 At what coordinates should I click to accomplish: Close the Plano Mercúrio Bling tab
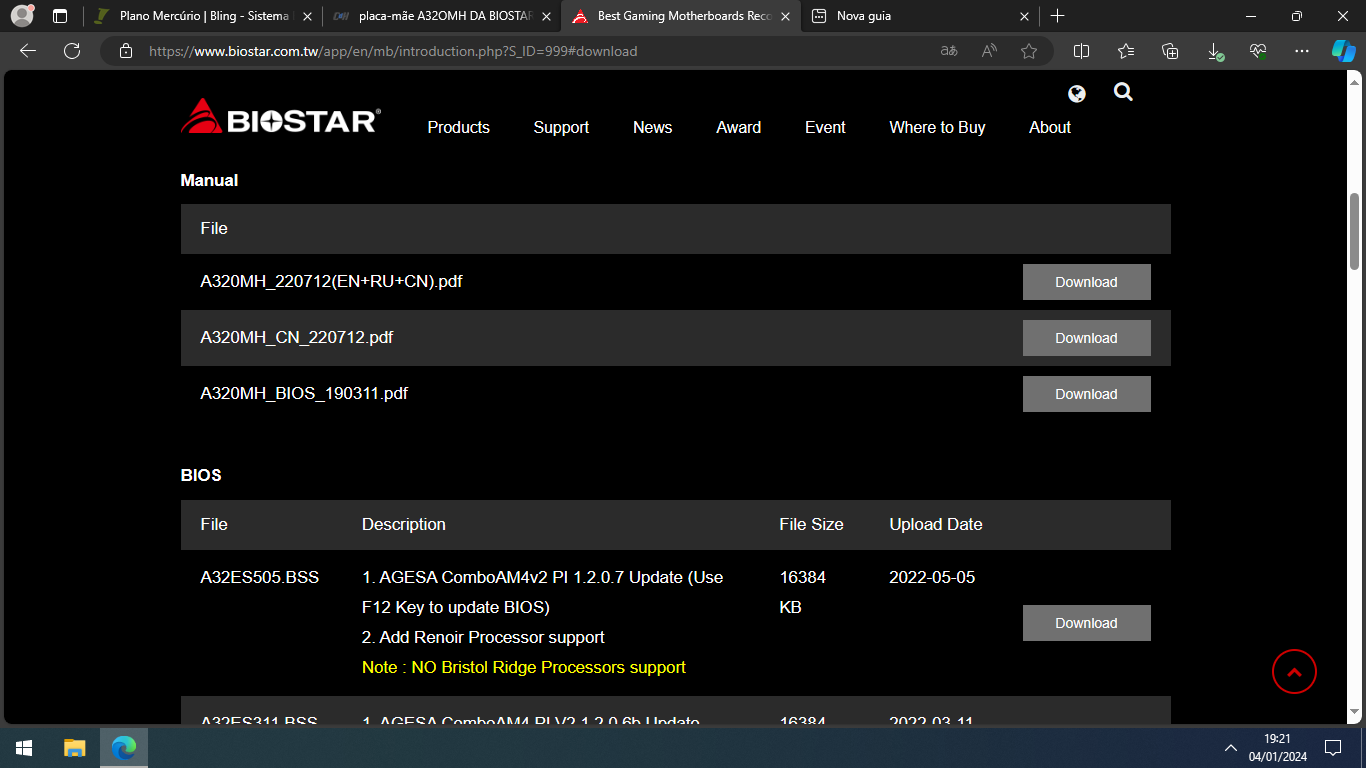tap(307, 16)
